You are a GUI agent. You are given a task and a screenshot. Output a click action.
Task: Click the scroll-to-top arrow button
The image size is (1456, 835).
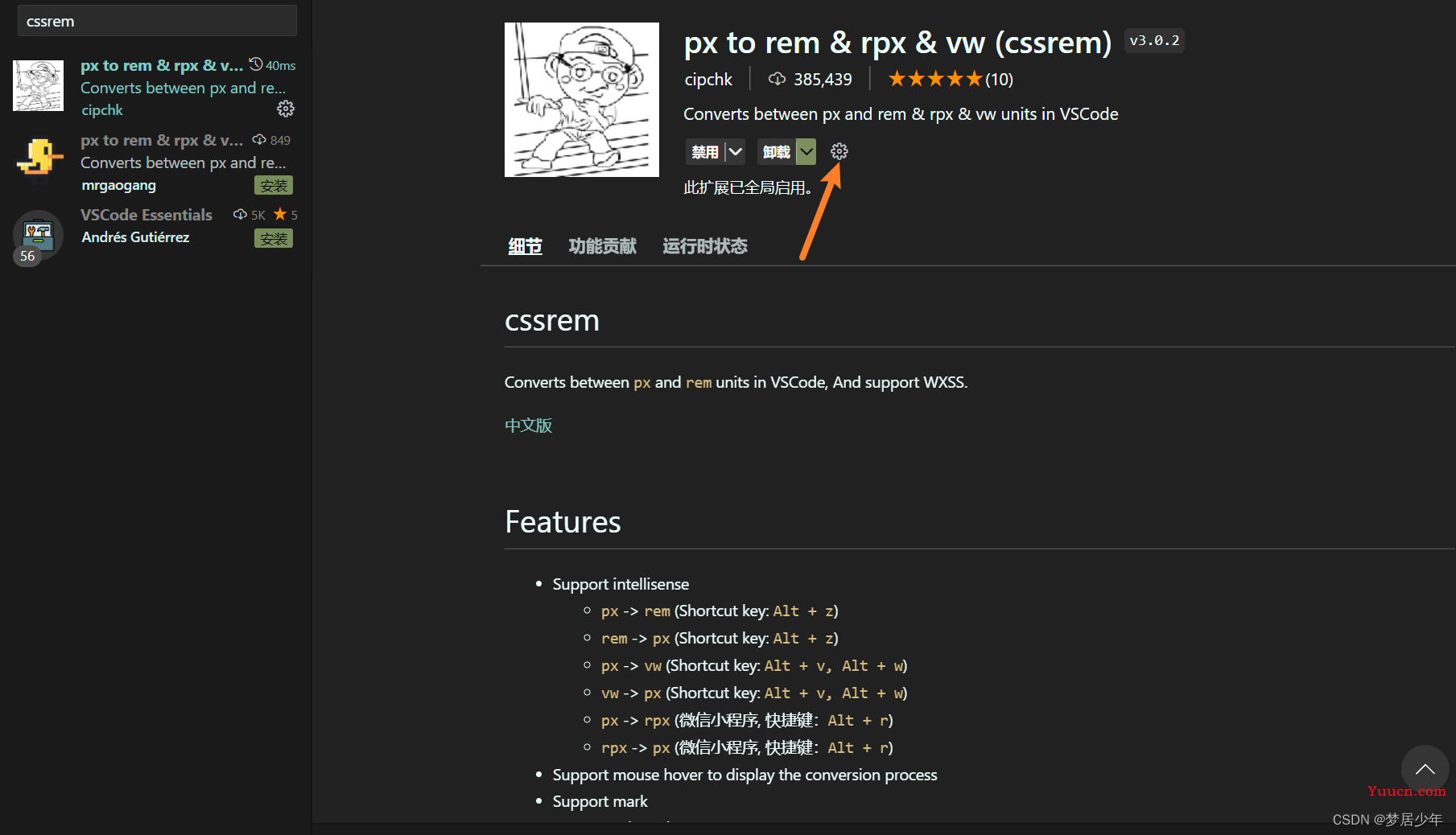(1425, 769)
